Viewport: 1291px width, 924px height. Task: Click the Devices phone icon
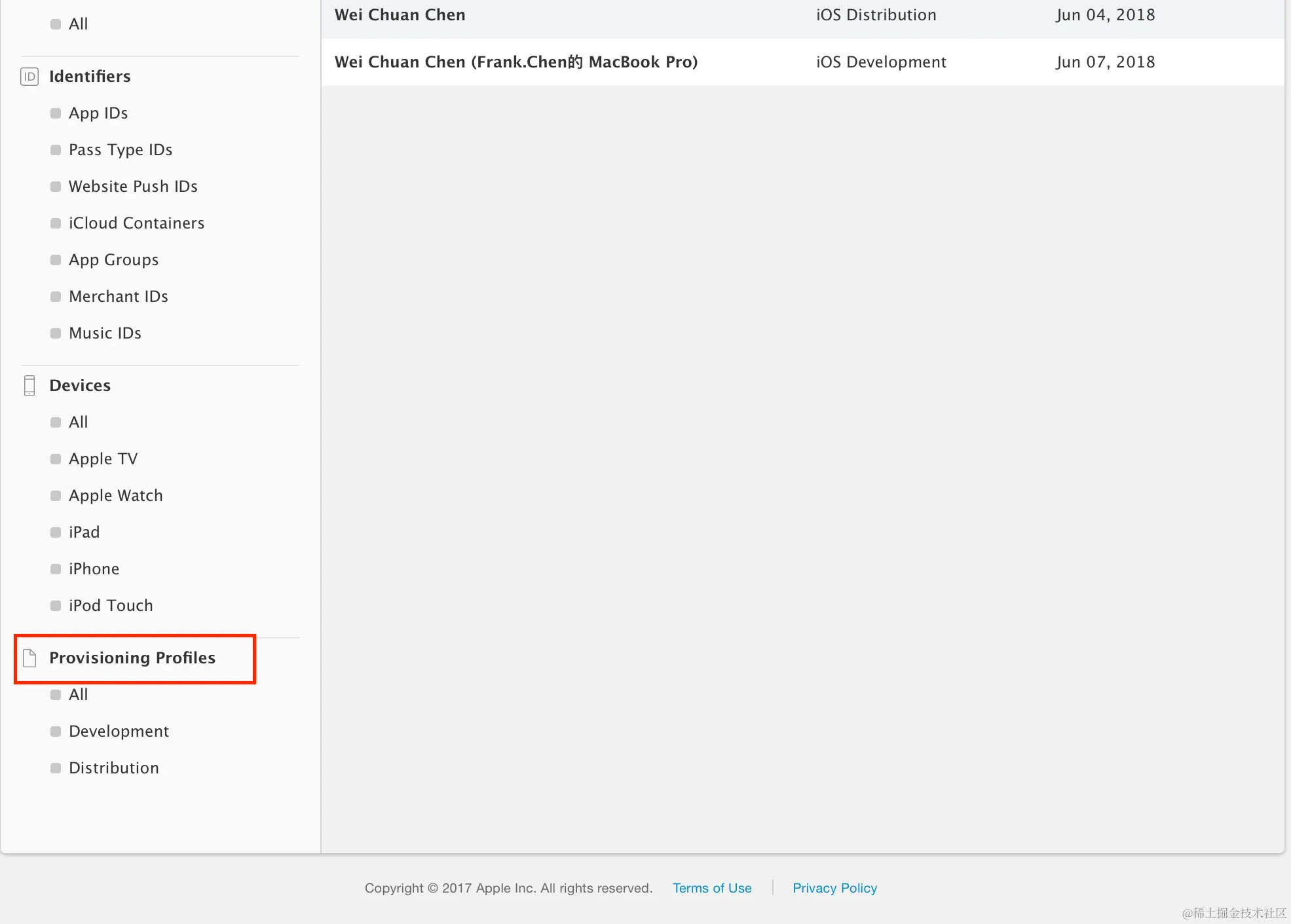coord(29,386)
